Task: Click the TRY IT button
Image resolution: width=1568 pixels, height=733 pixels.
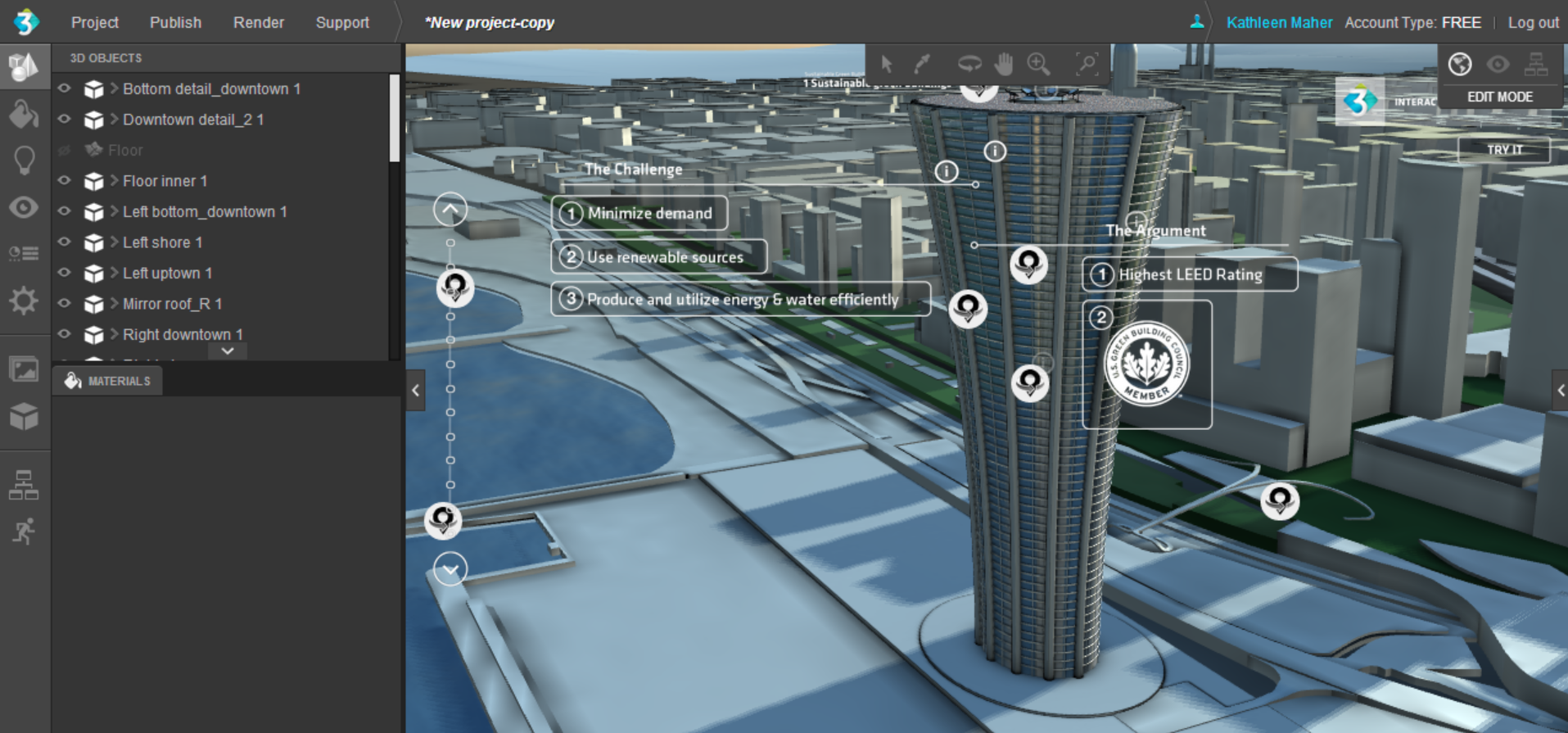Action: tap(1504, 150)
